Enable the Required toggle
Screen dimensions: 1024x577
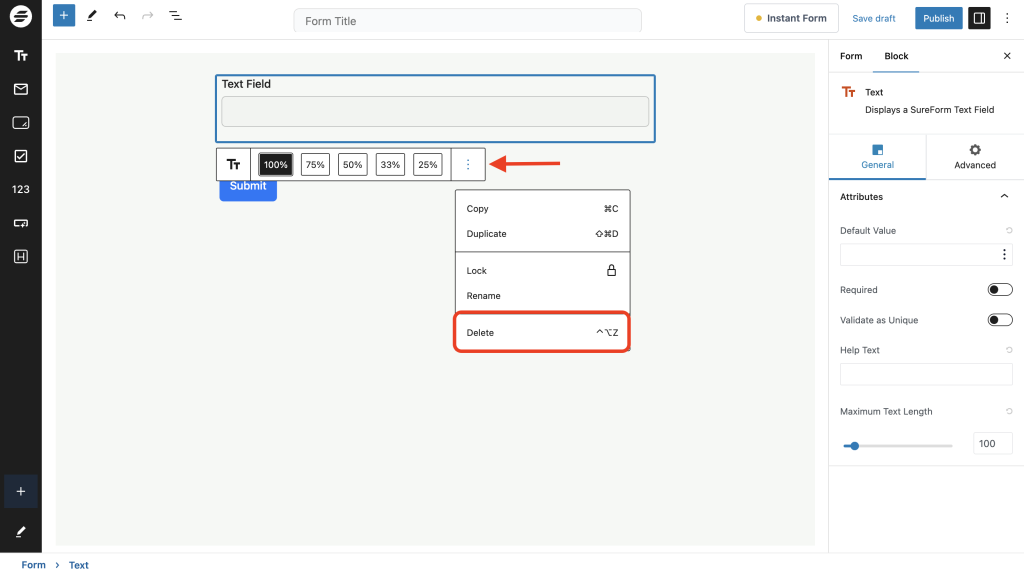pos(999,289)
